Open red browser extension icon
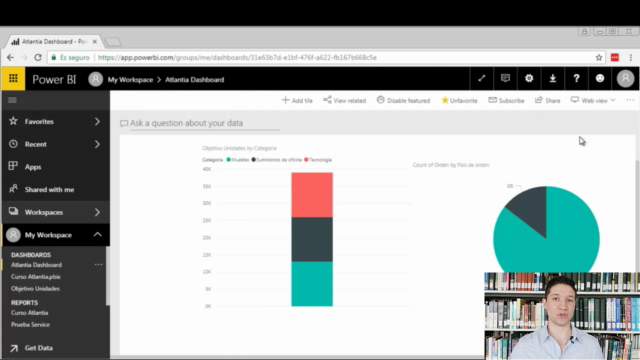 coord(615,58)
